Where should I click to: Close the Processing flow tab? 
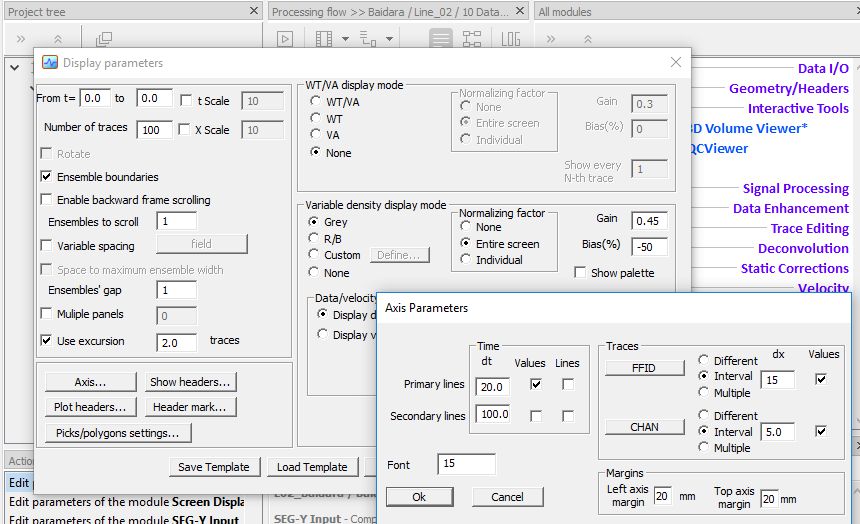(x=520, y=10)
